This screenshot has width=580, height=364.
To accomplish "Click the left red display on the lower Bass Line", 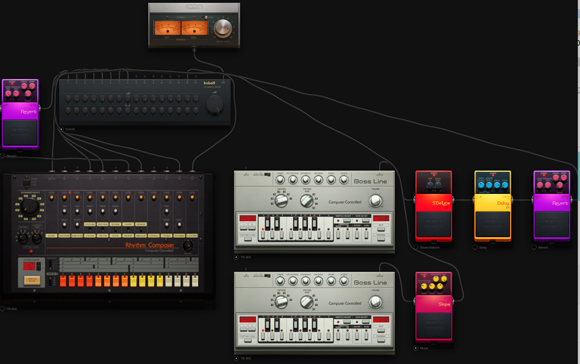I will pos(247,319).
